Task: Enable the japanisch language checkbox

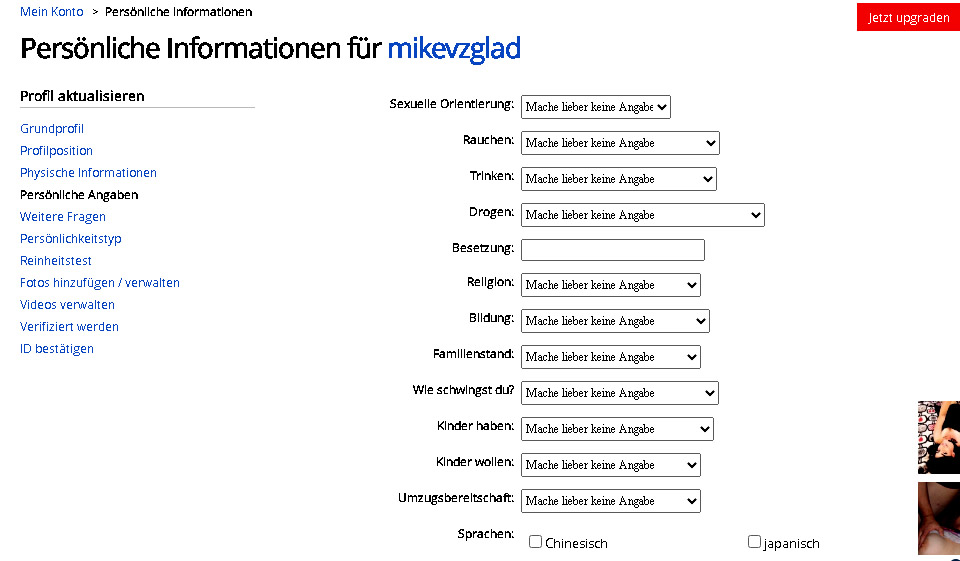Action: click(755, 542)
